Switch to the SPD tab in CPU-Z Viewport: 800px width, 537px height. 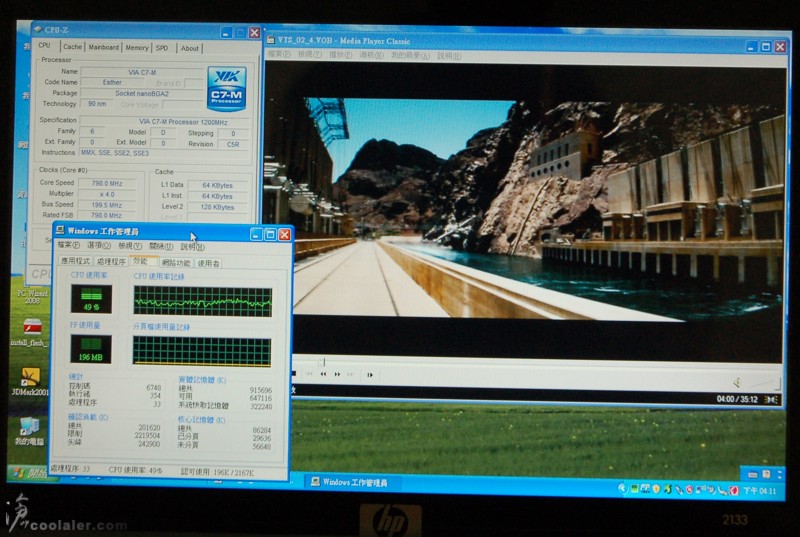pos(162,48)
